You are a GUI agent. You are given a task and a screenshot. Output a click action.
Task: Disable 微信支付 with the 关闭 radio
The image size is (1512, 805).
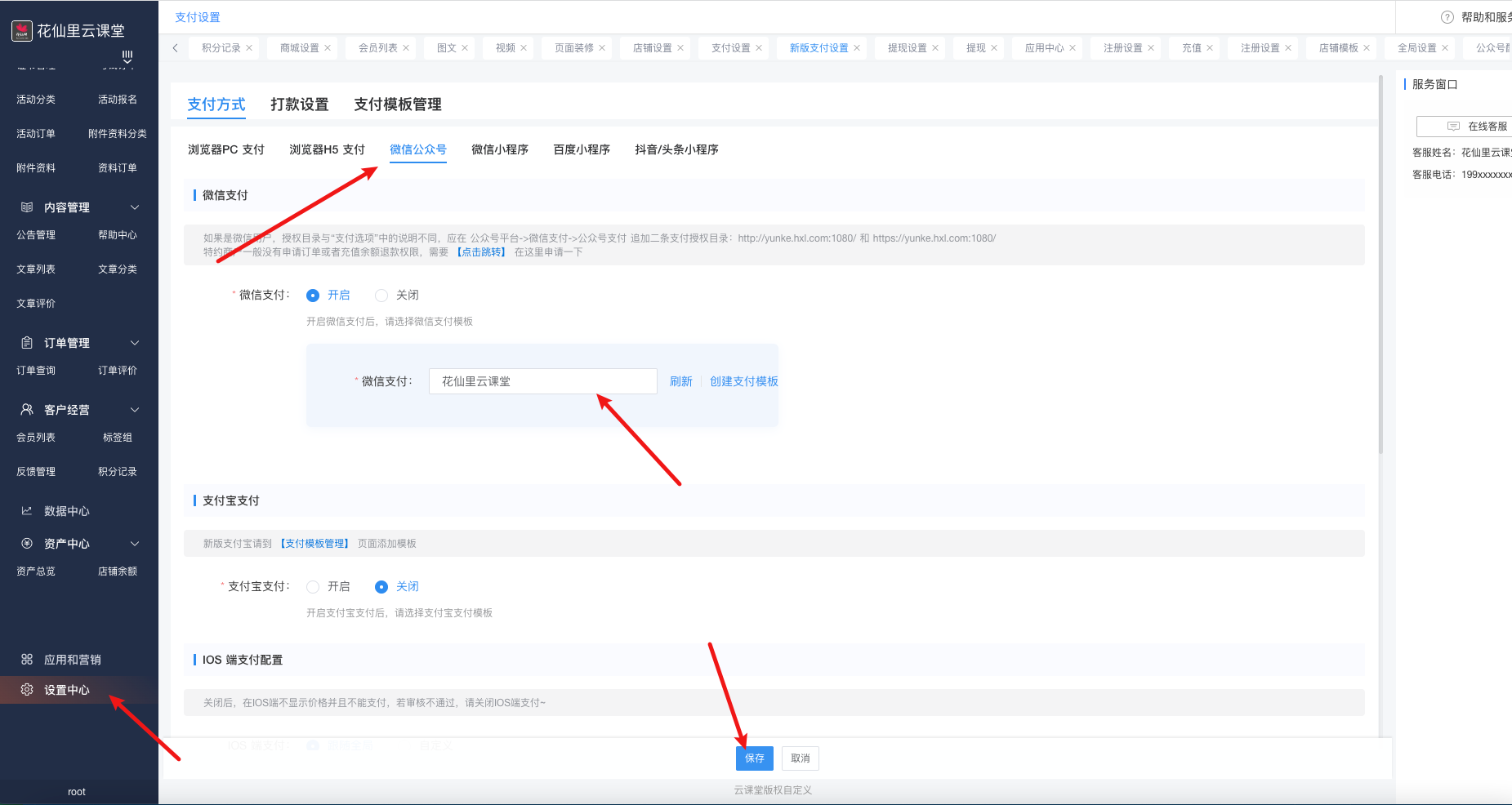pyautogui.click(x=381, y=296)
